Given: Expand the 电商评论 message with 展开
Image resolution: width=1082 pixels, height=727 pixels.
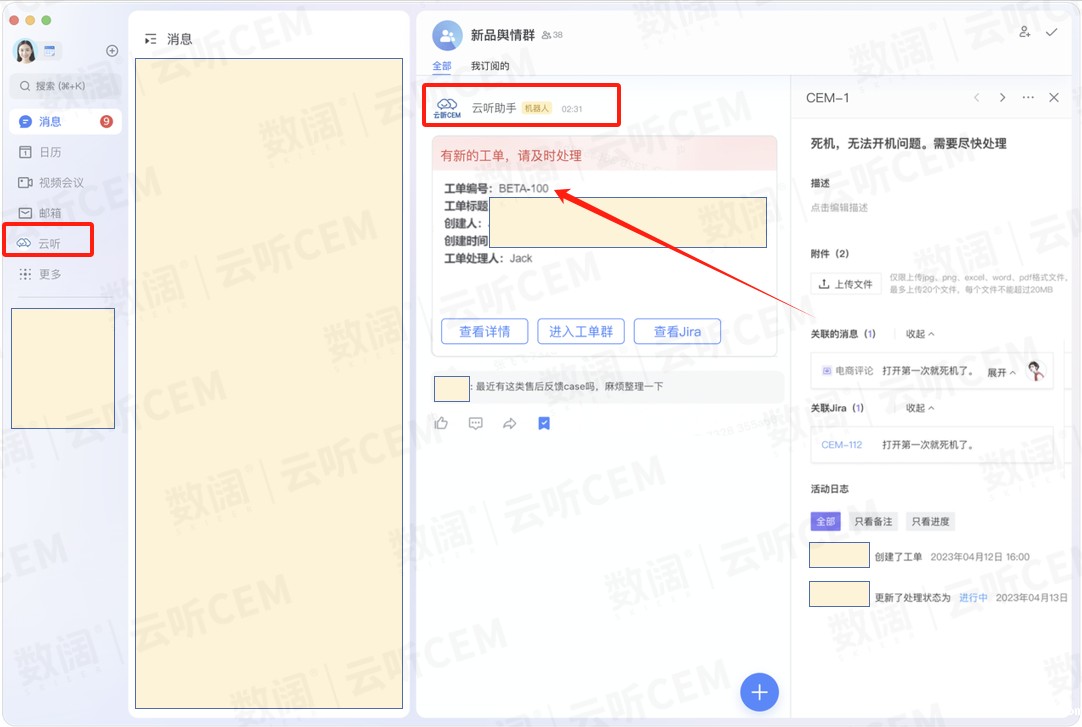Looking at the screenshot, I should [x=1001, y=372].
